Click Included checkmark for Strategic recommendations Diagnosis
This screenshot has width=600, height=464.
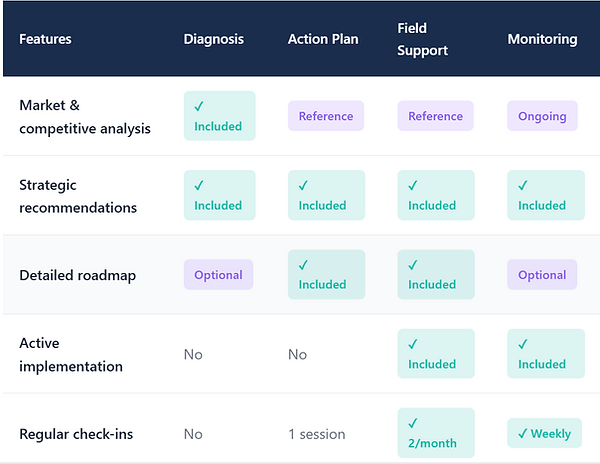click(x=219, y=195)
